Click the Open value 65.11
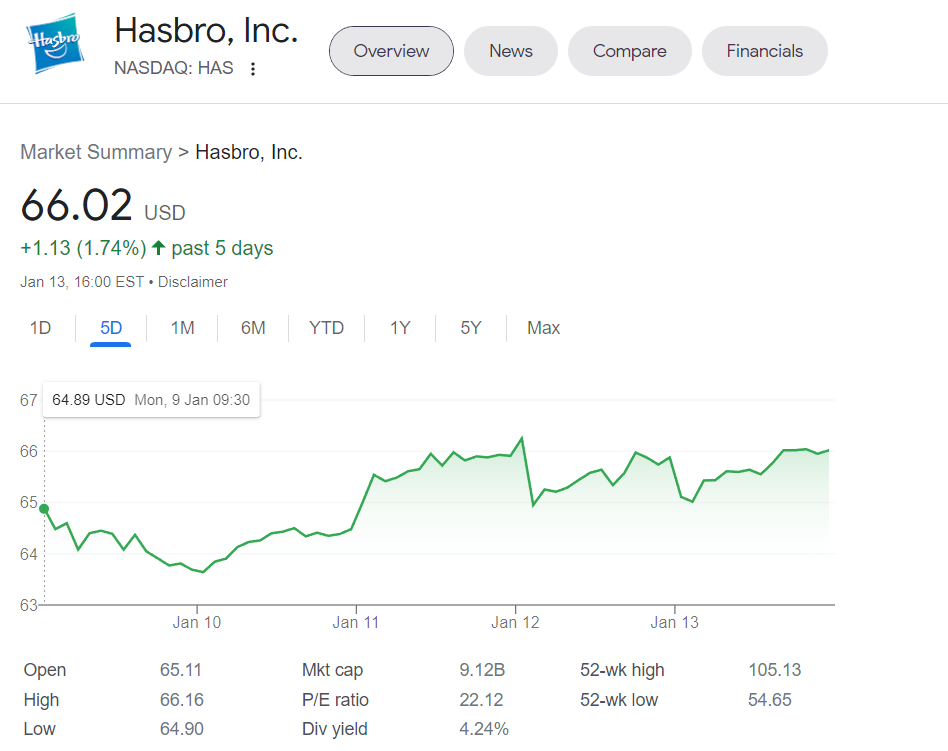 point(181,670)
